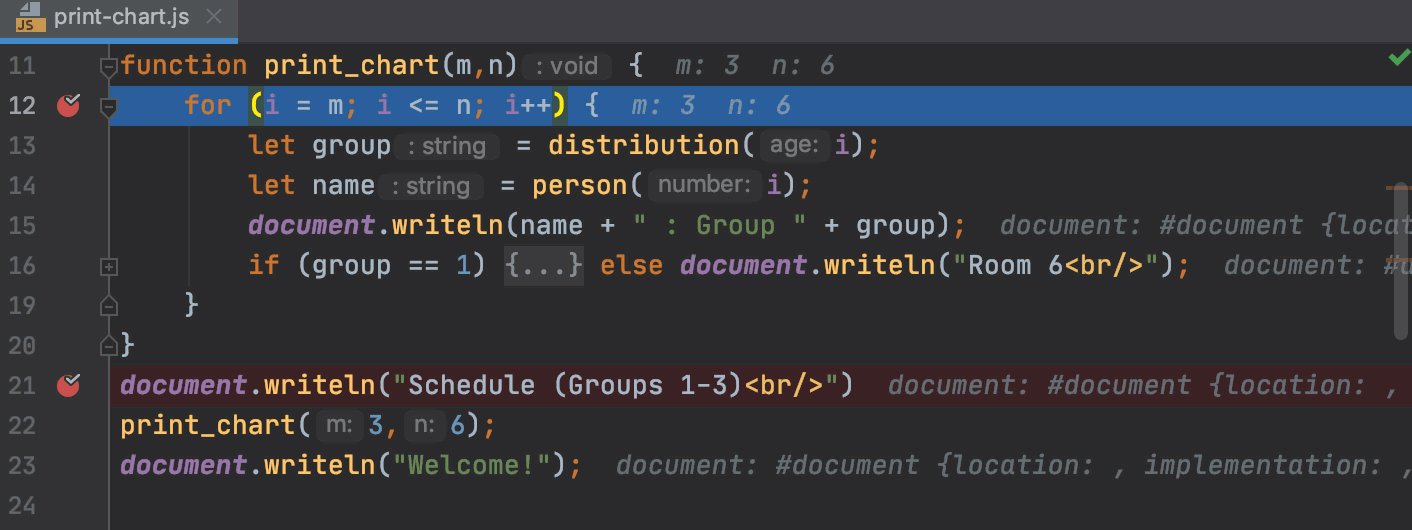Click the 'age:' parameter hint
This screenshot has width=1412, height=530.
tap(795, 146)
